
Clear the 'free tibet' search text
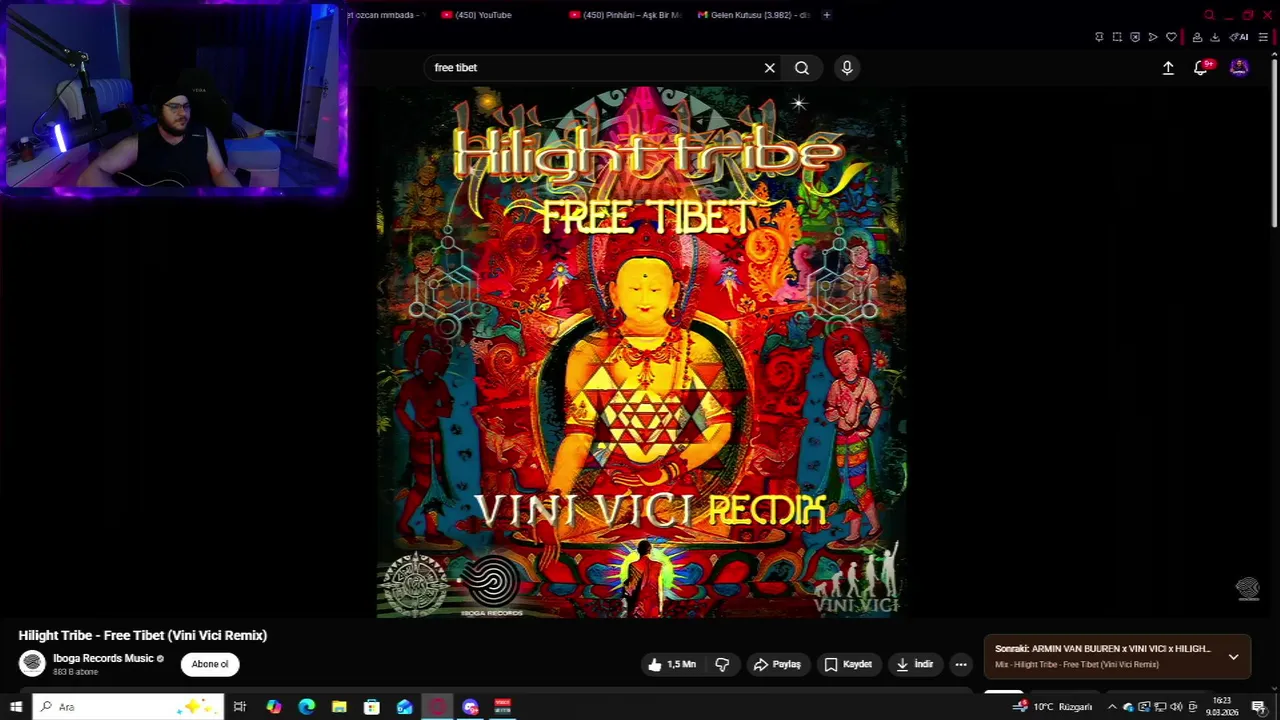(x=770, y=68)
